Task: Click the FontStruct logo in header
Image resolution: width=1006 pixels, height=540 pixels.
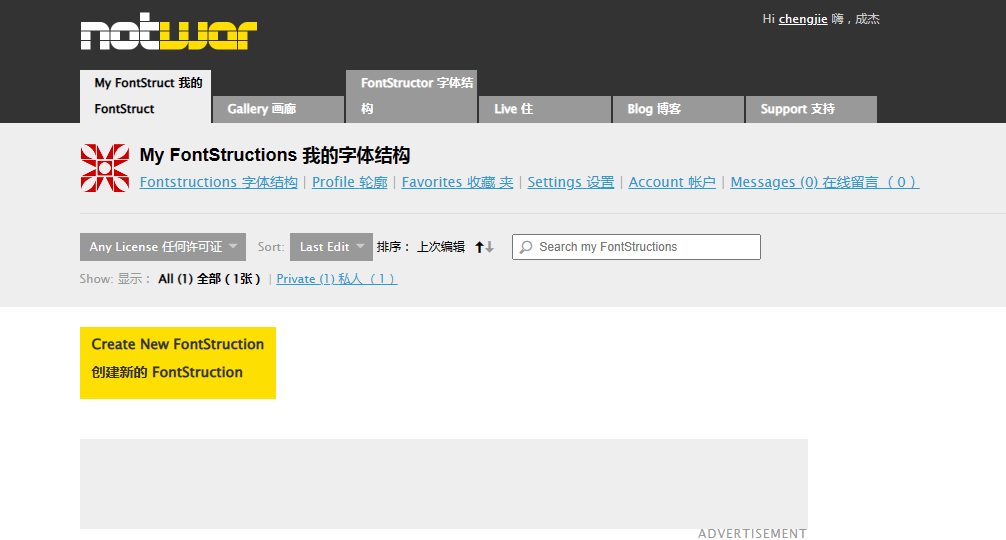Action: point(169,31)
